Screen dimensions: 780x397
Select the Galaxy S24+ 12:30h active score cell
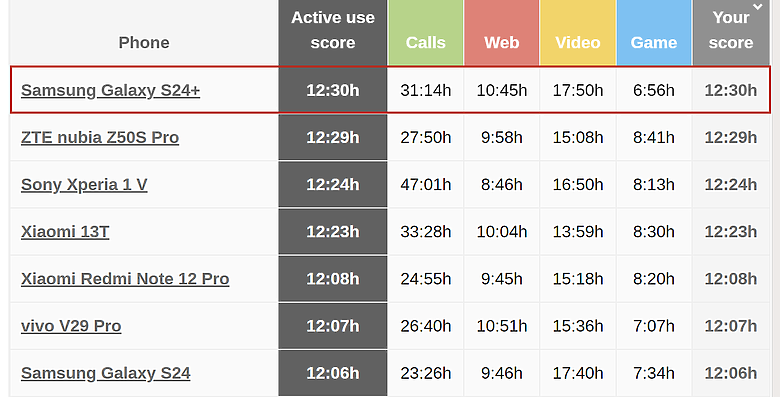click(x=333, y=90)
